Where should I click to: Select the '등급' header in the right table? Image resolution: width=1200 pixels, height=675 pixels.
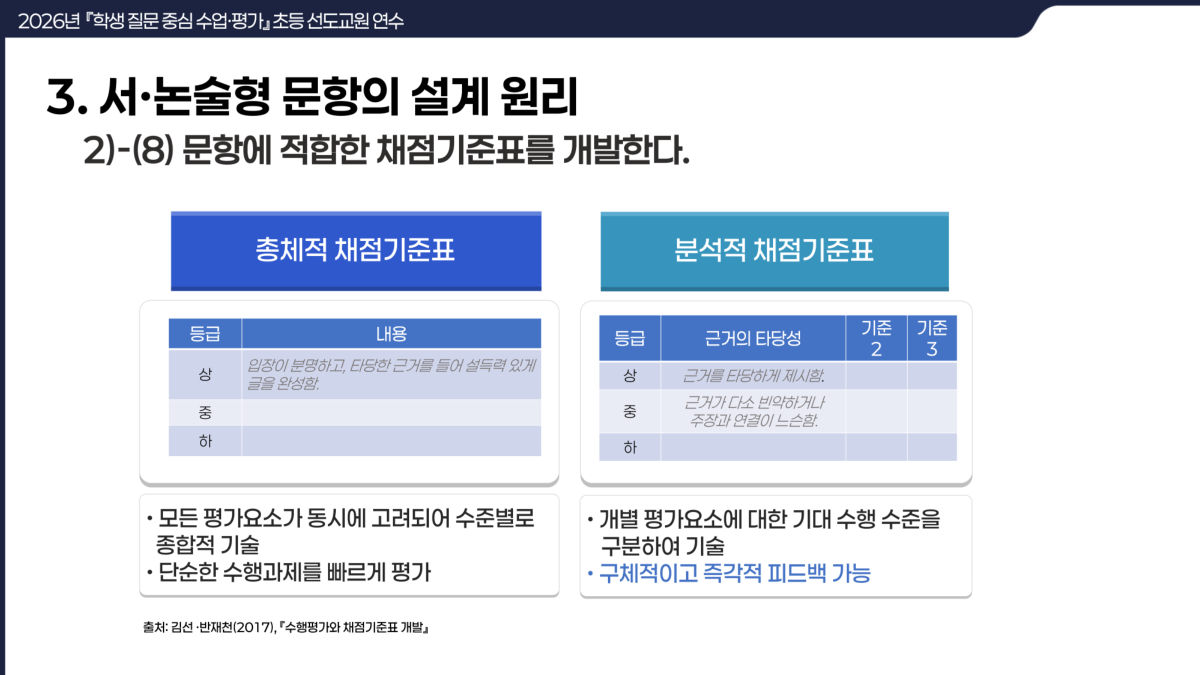click(630, 339)
